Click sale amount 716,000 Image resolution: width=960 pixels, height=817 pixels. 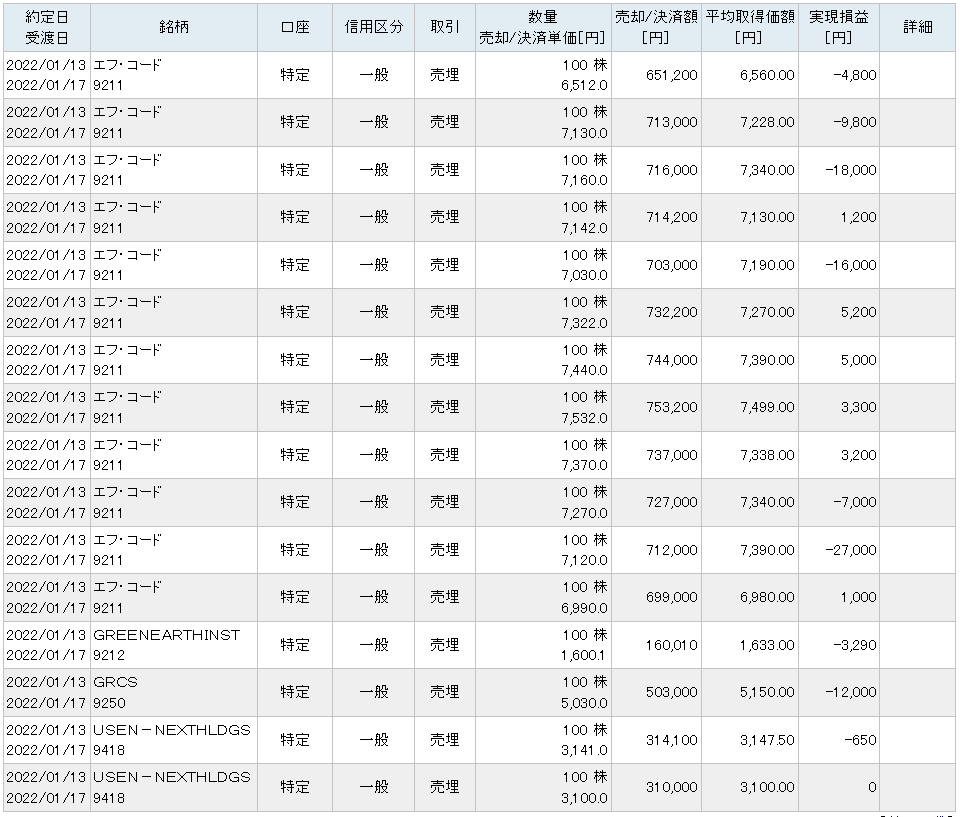672,170
